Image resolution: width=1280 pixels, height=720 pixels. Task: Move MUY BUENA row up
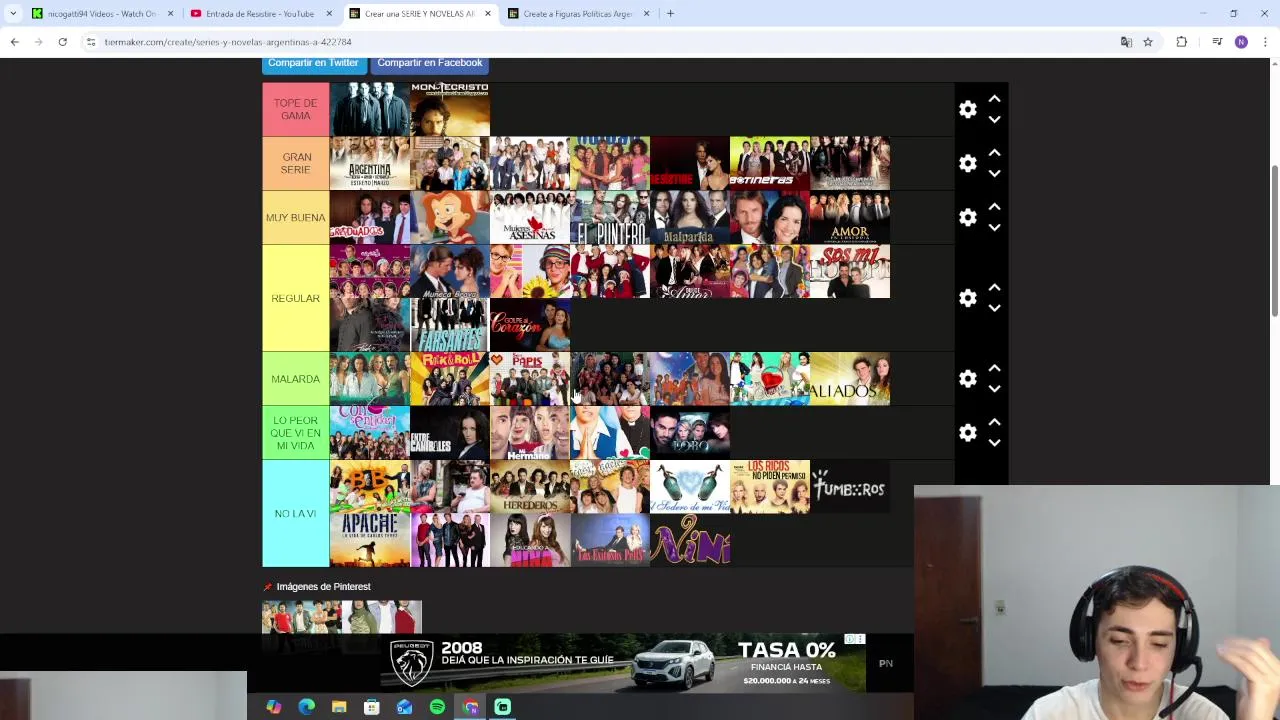[x=994, y=207]
